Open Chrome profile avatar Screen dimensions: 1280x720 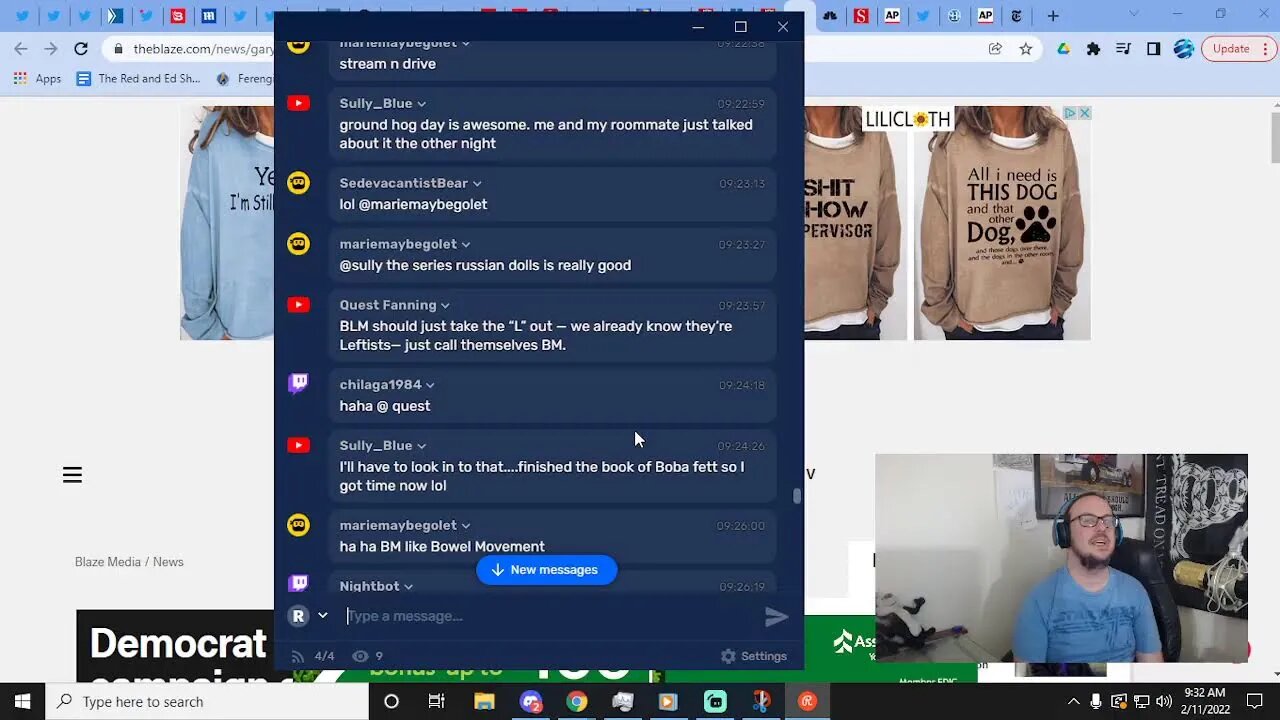[1184, 48]
